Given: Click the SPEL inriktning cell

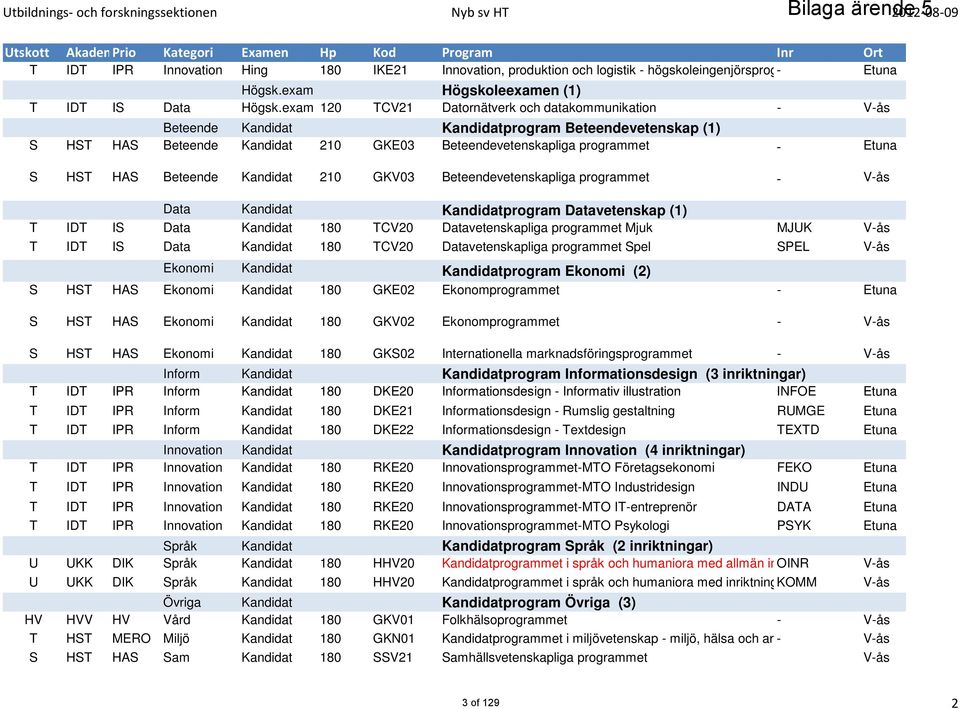Looking at the screenshot, I should [x=793, y=247].
